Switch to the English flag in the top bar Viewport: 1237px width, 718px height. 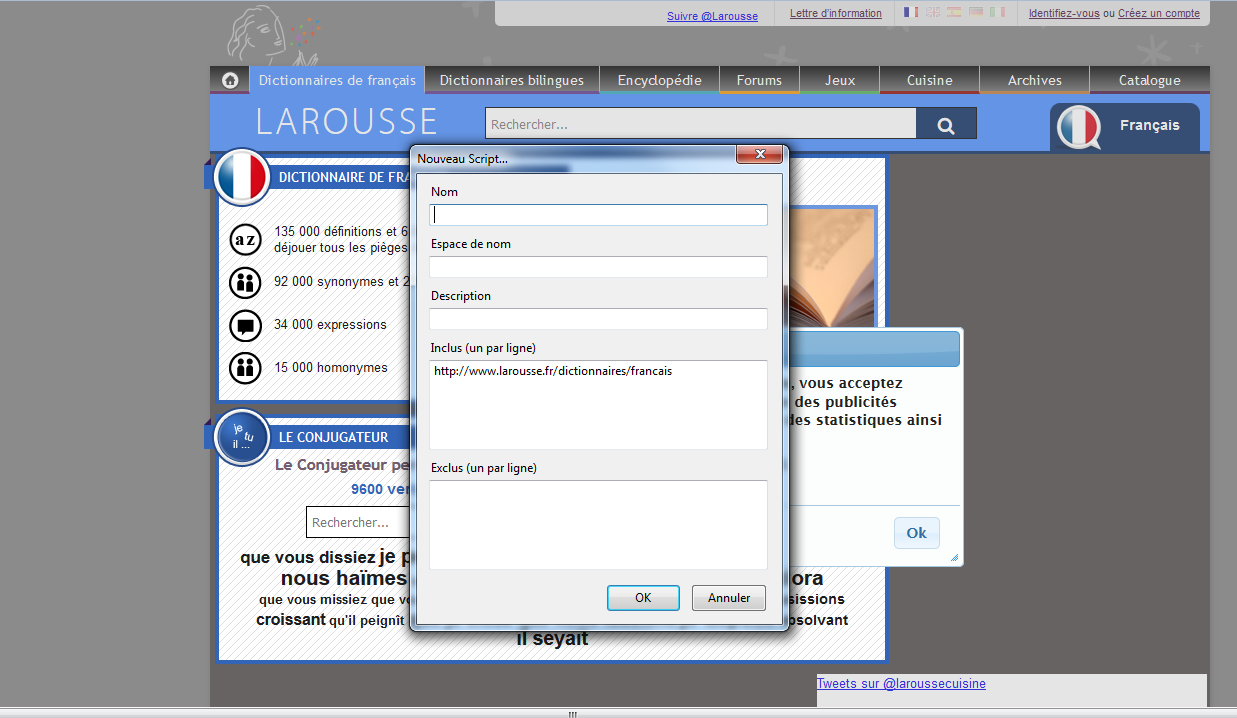point(933,13)
